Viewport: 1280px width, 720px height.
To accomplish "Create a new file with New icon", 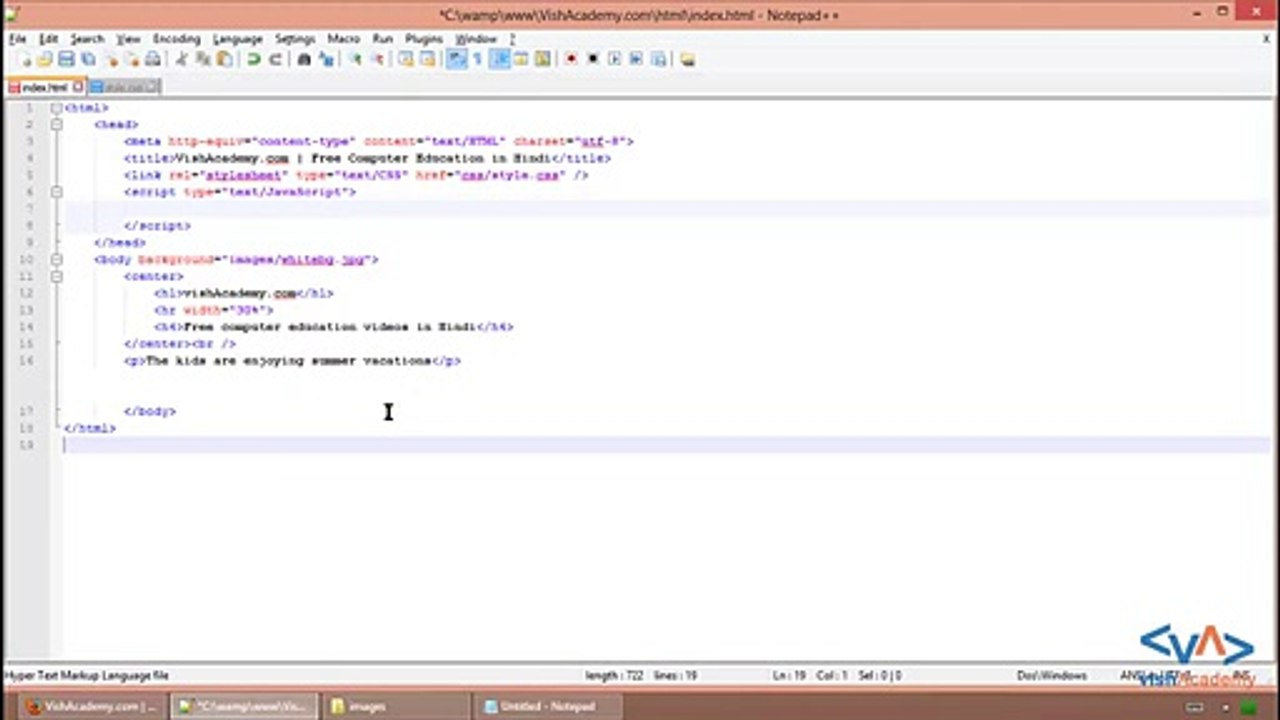I will coord(23,59).
